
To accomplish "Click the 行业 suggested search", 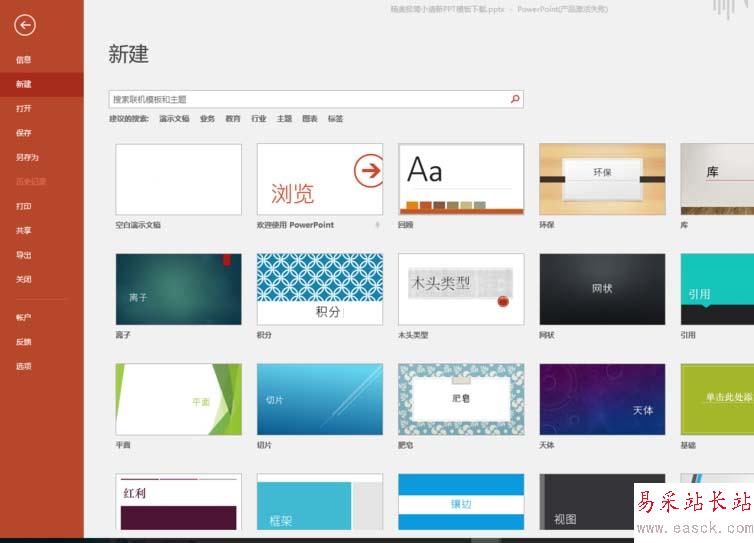I will 258,118.
